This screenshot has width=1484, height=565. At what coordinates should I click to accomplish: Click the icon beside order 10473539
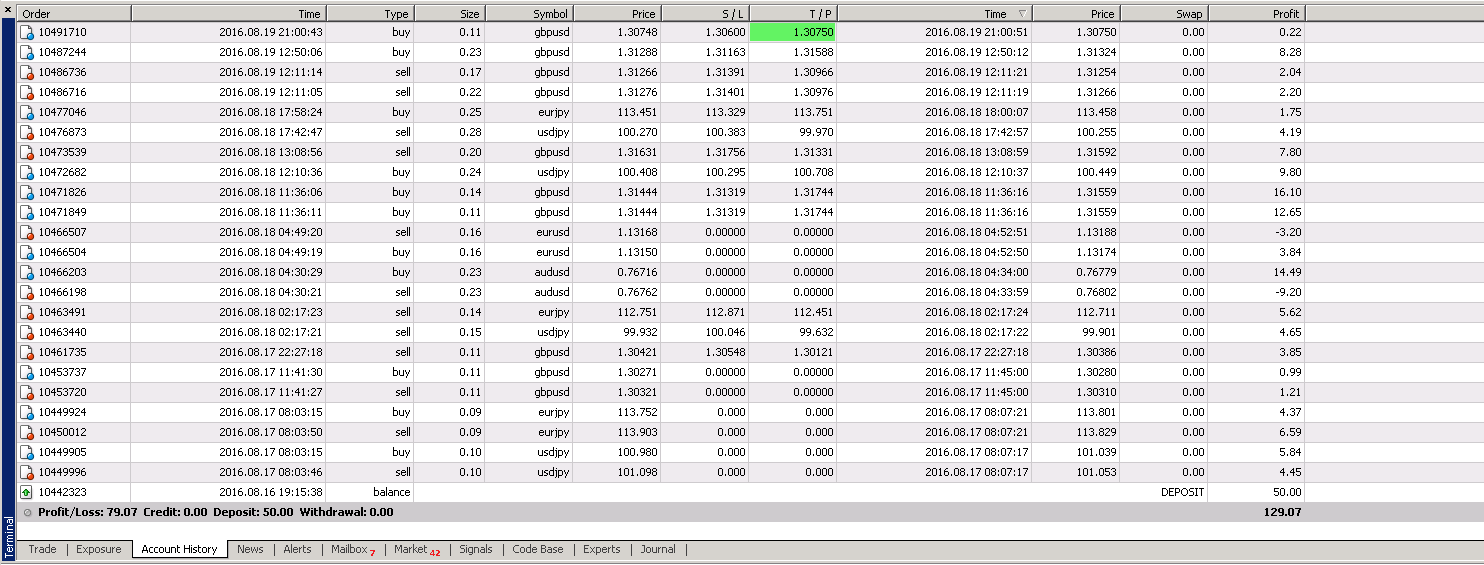[27, 152]
